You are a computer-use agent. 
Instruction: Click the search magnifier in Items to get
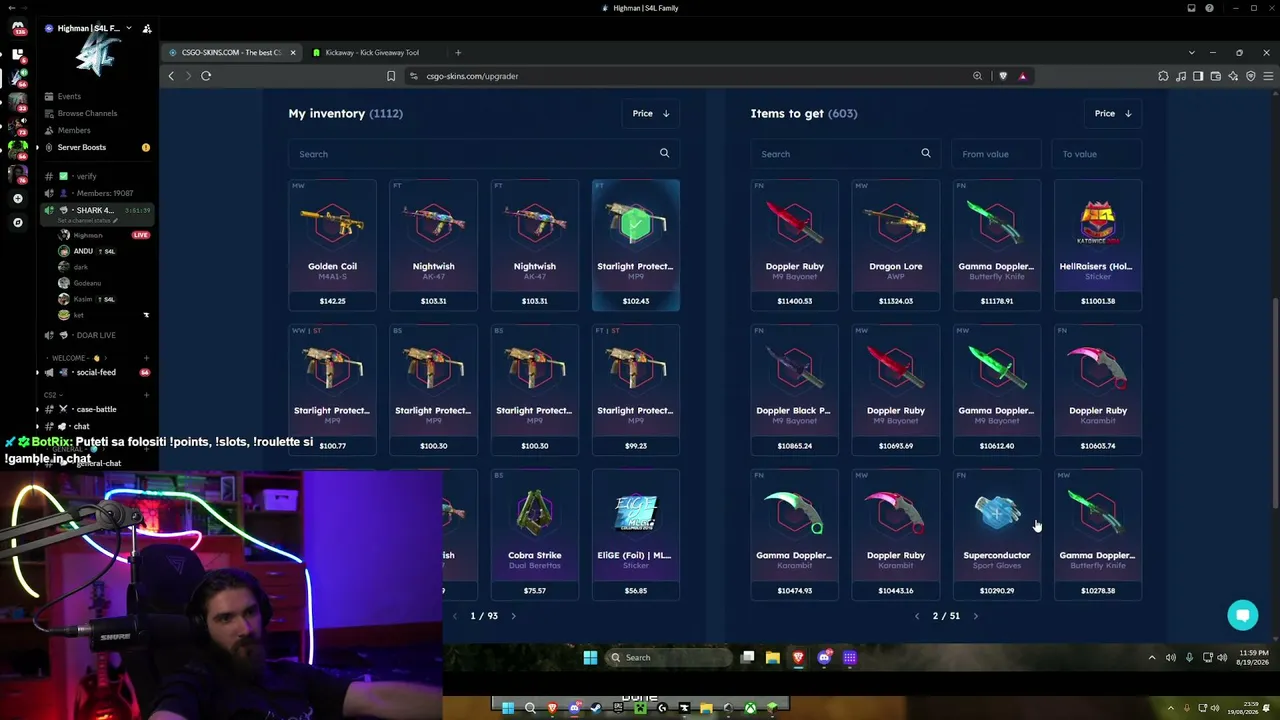click(926, 154)
